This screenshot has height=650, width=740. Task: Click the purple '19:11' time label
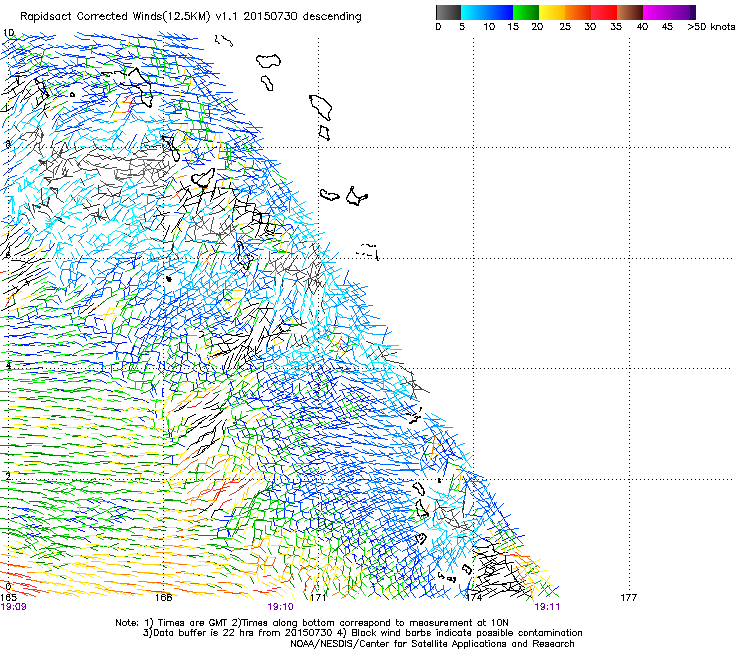547,607
